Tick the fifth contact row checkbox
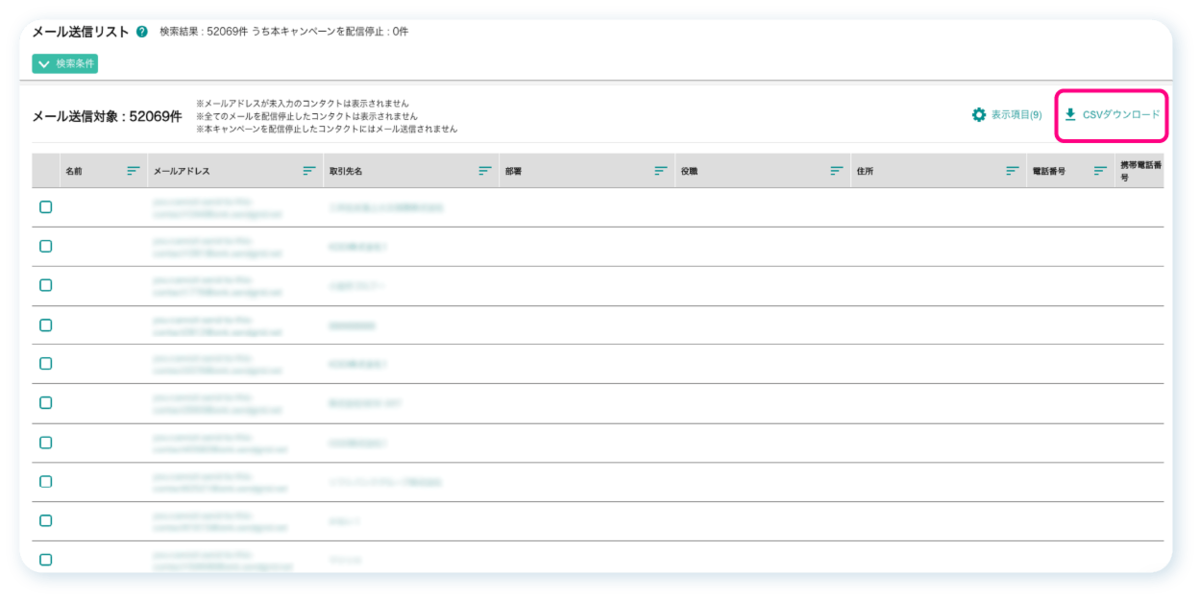The image size is (1200, 600). click(46, 363)
